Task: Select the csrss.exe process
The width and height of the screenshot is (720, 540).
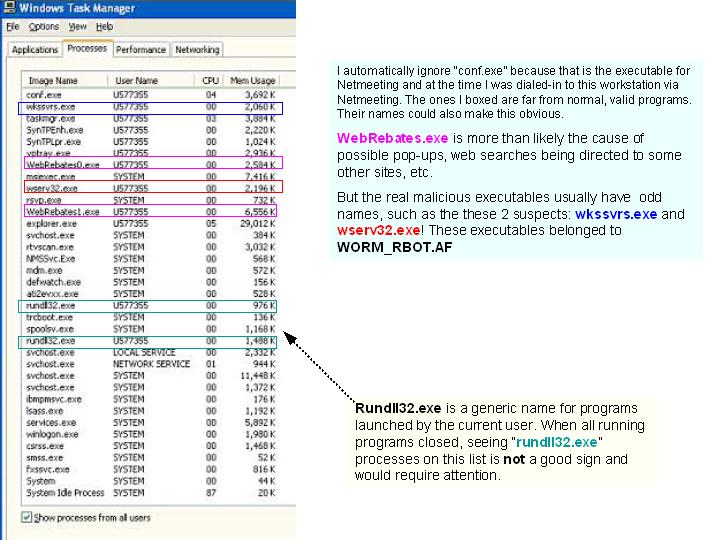Action: point(151,446)
